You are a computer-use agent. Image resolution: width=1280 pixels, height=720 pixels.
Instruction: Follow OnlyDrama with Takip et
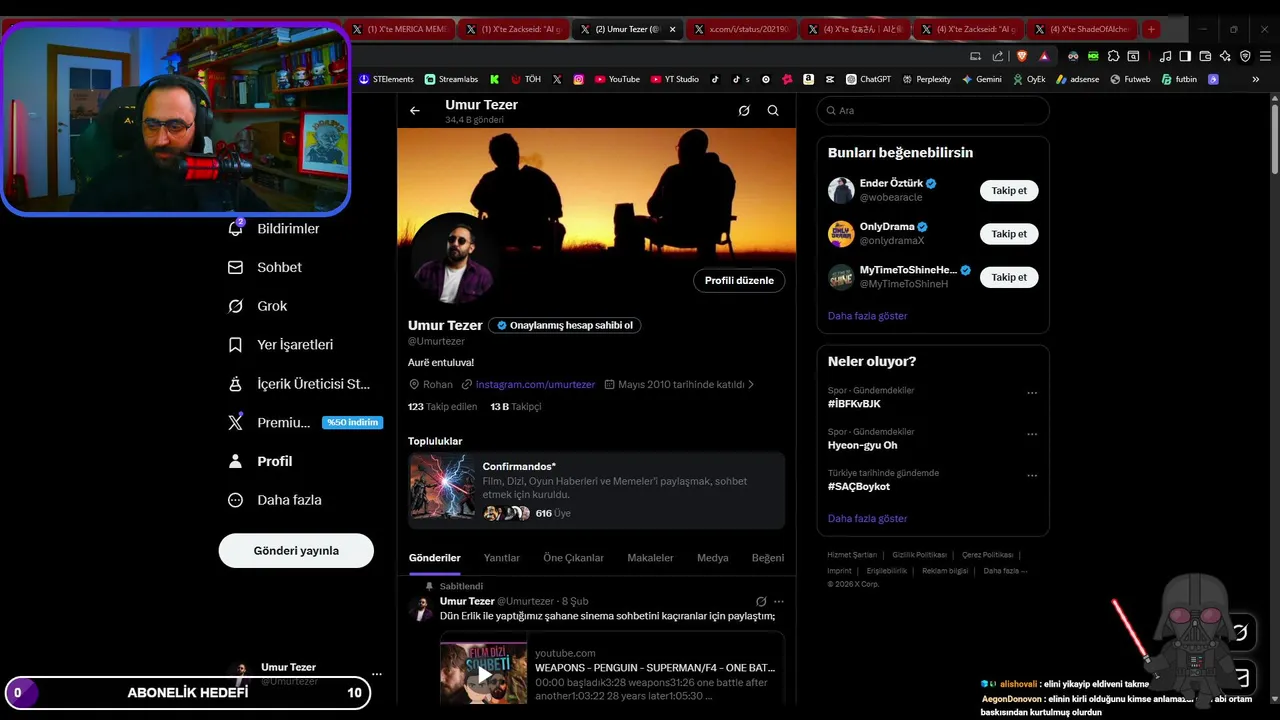coord(1009,234)
